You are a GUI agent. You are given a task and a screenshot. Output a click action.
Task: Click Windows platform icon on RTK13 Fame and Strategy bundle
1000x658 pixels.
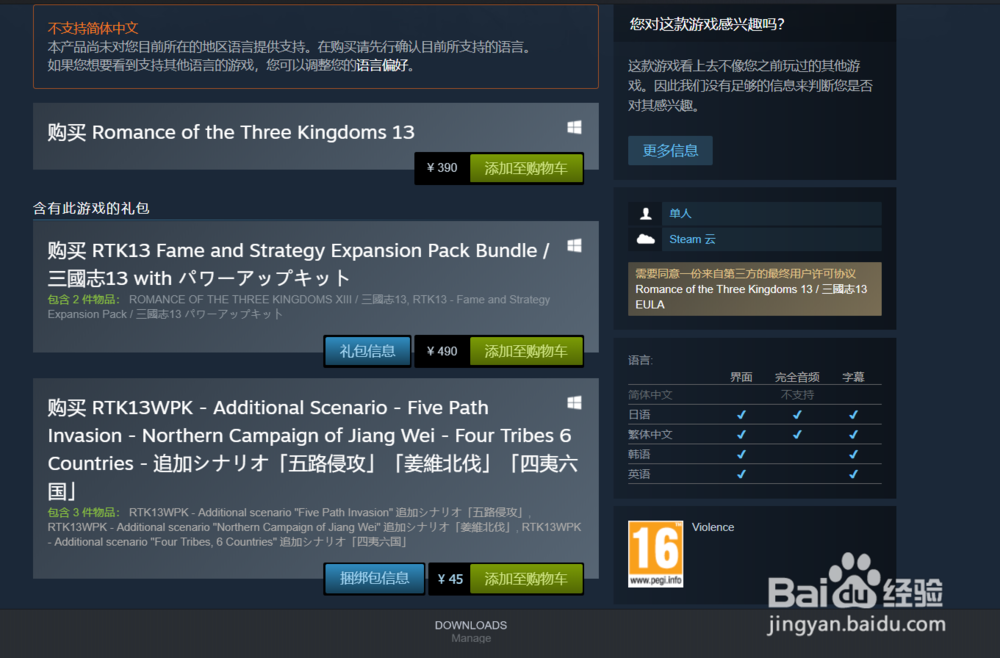tap(574, 245)
